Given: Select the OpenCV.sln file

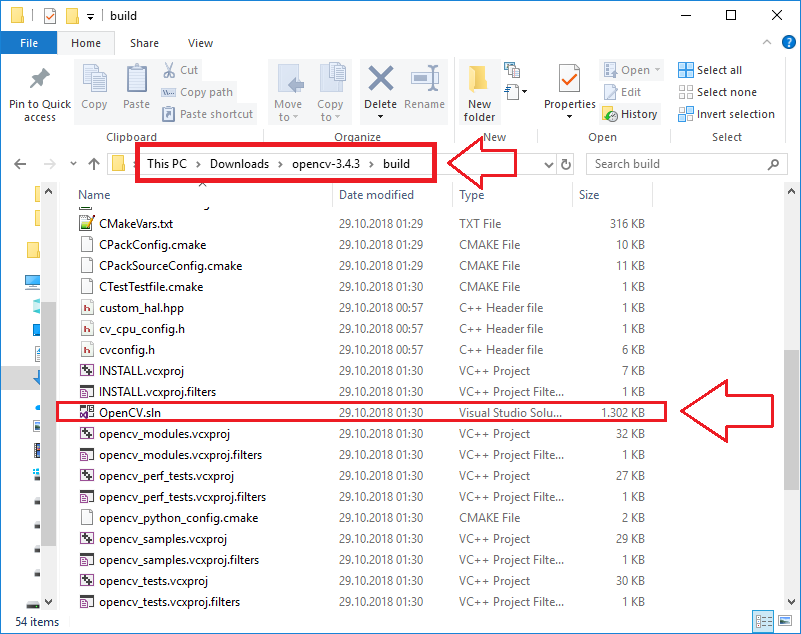Looking at the screenshot, I should (361, 412).
